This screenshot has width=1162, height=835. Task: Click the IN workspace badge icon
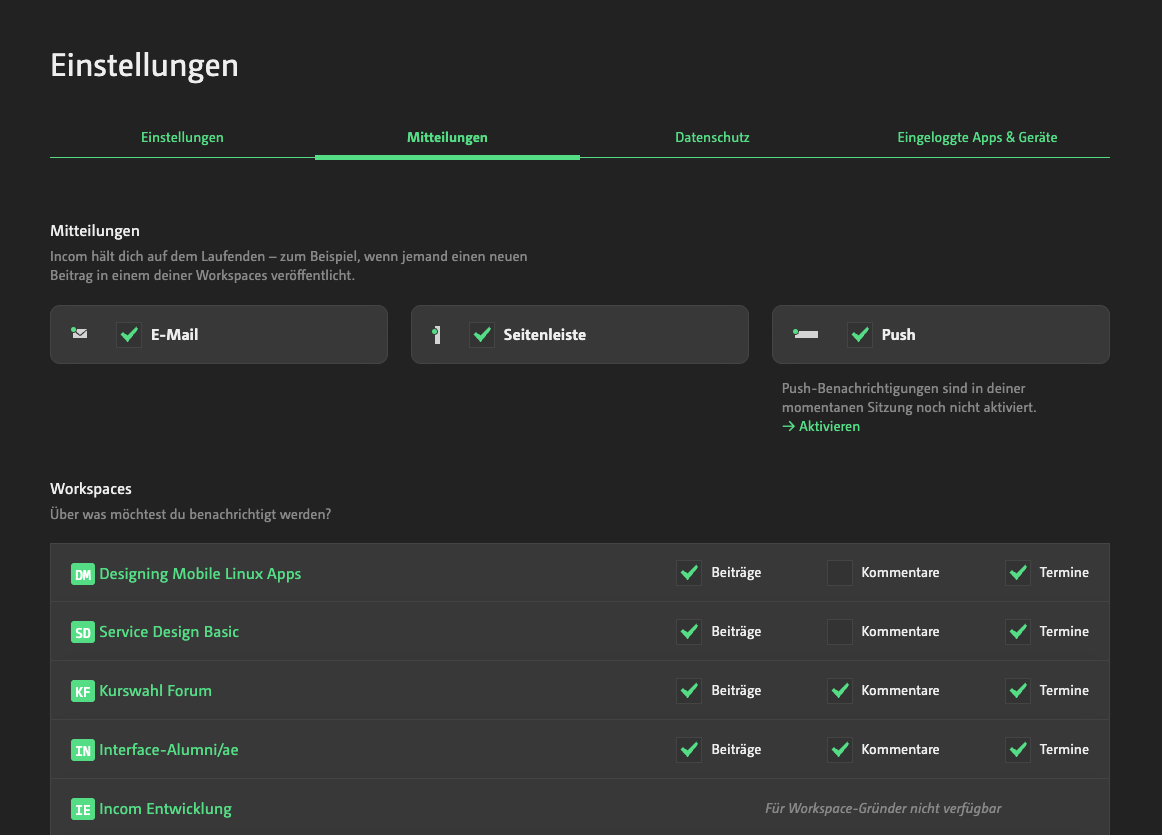tap(83, 751)
